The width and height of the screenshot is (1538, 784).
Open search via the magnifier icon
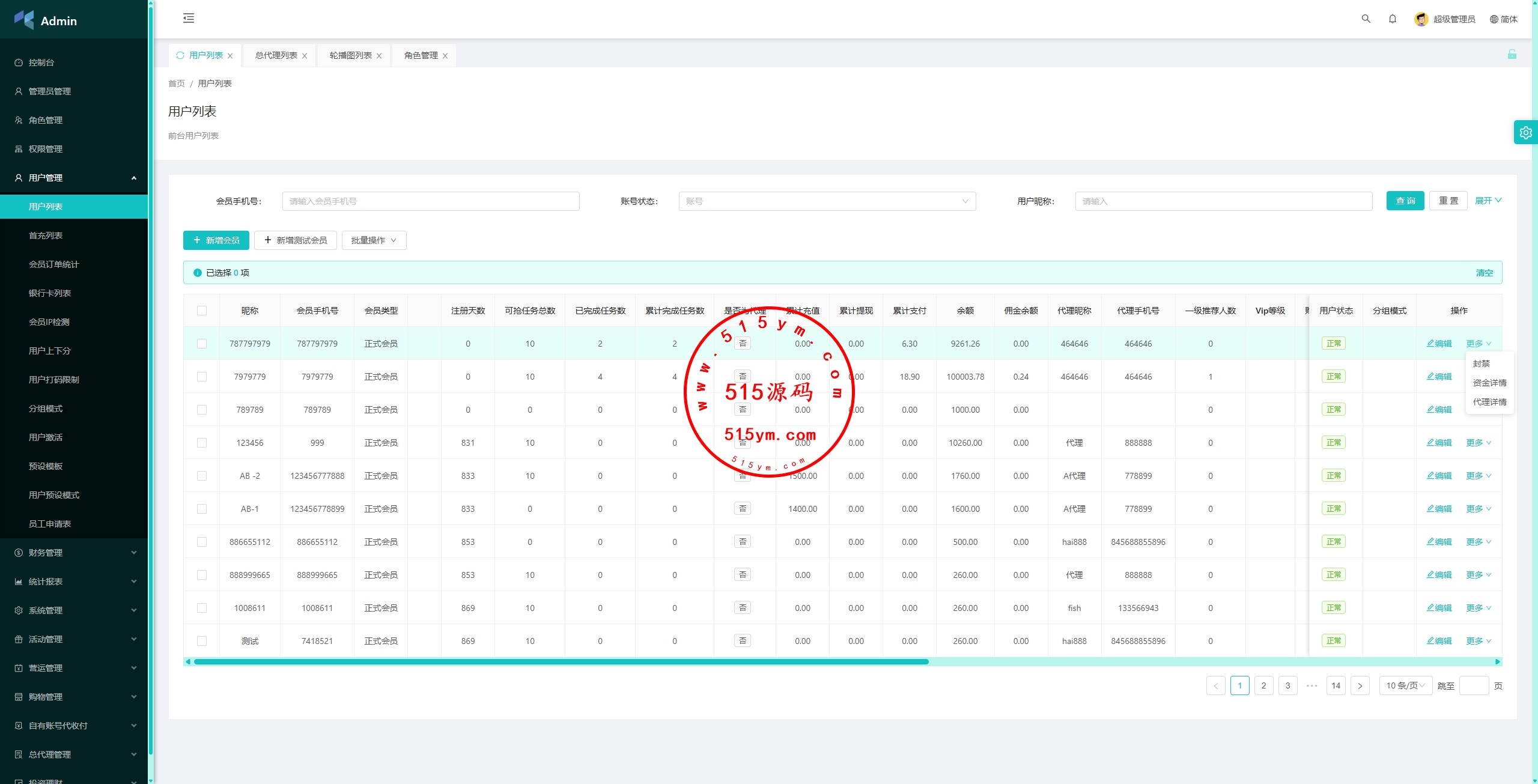(1366, 19)
